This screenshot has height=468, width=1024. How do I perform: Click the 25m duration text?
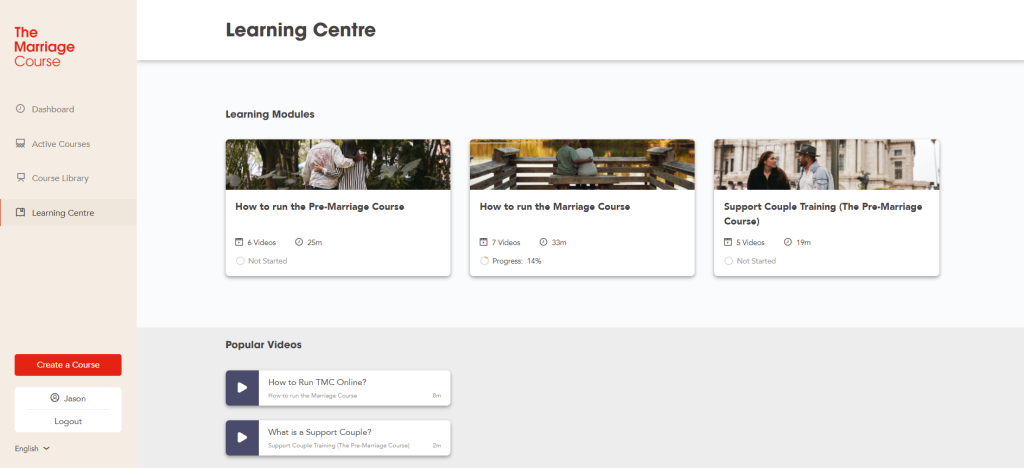(x=315, y=242)
